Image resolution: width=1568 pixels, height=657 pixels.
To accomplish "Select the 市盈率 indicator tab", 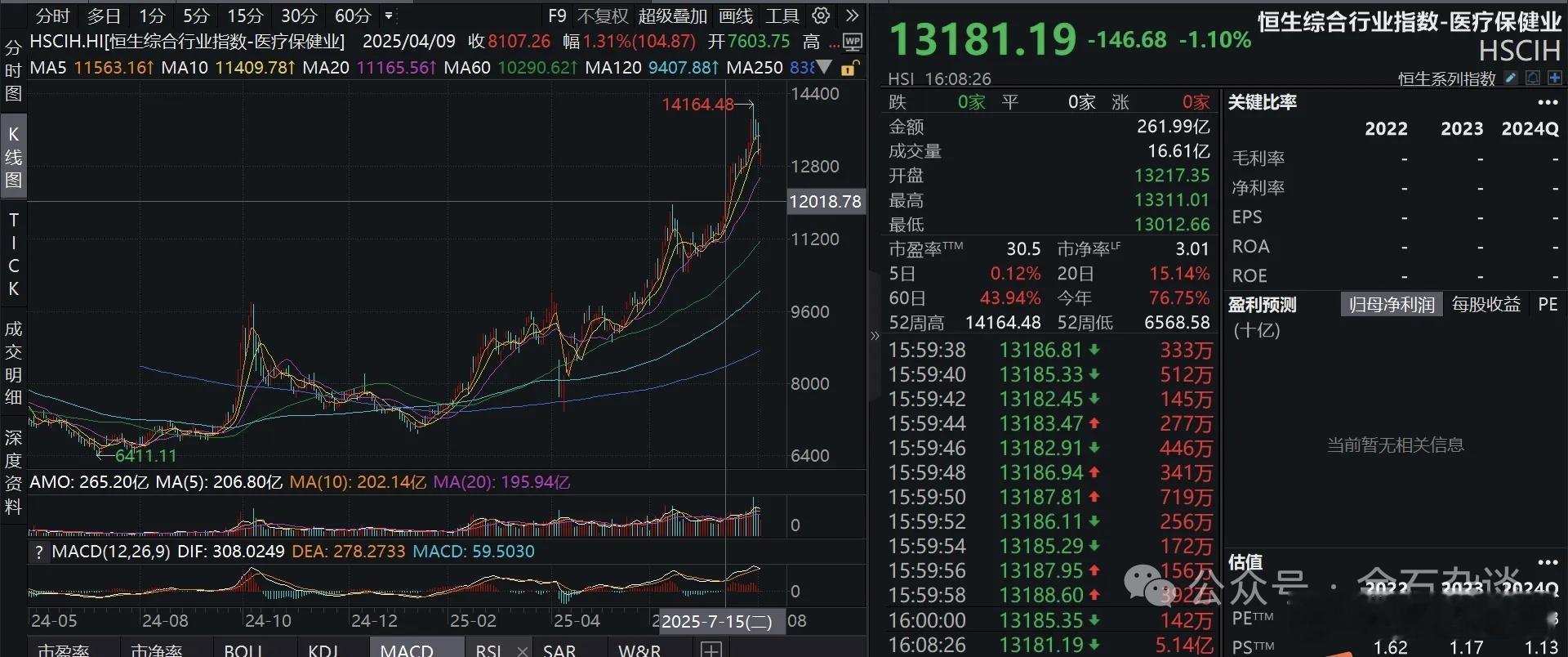I will point(64,650).
